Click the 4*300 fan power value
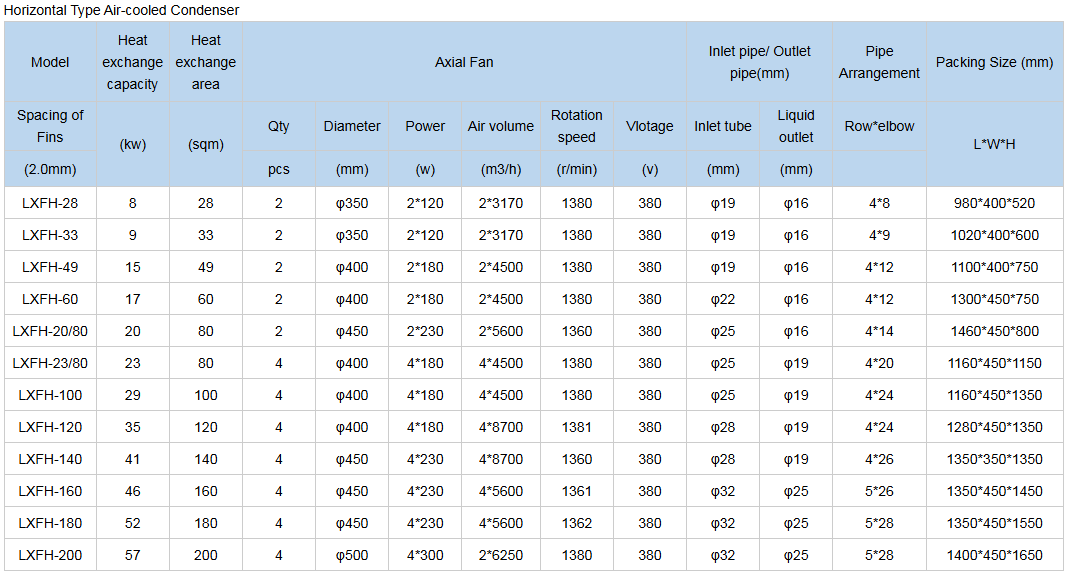 (x=425, y=555)
